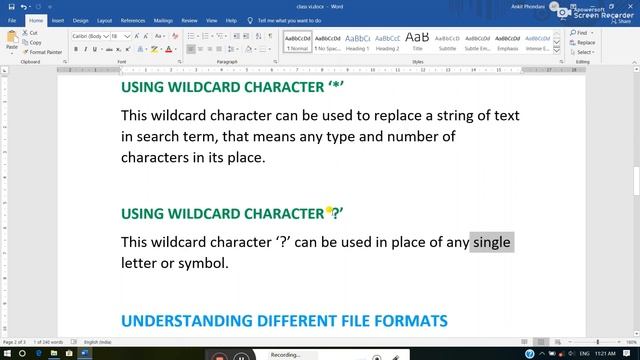Increase paragraph indent

coord(246,36)
